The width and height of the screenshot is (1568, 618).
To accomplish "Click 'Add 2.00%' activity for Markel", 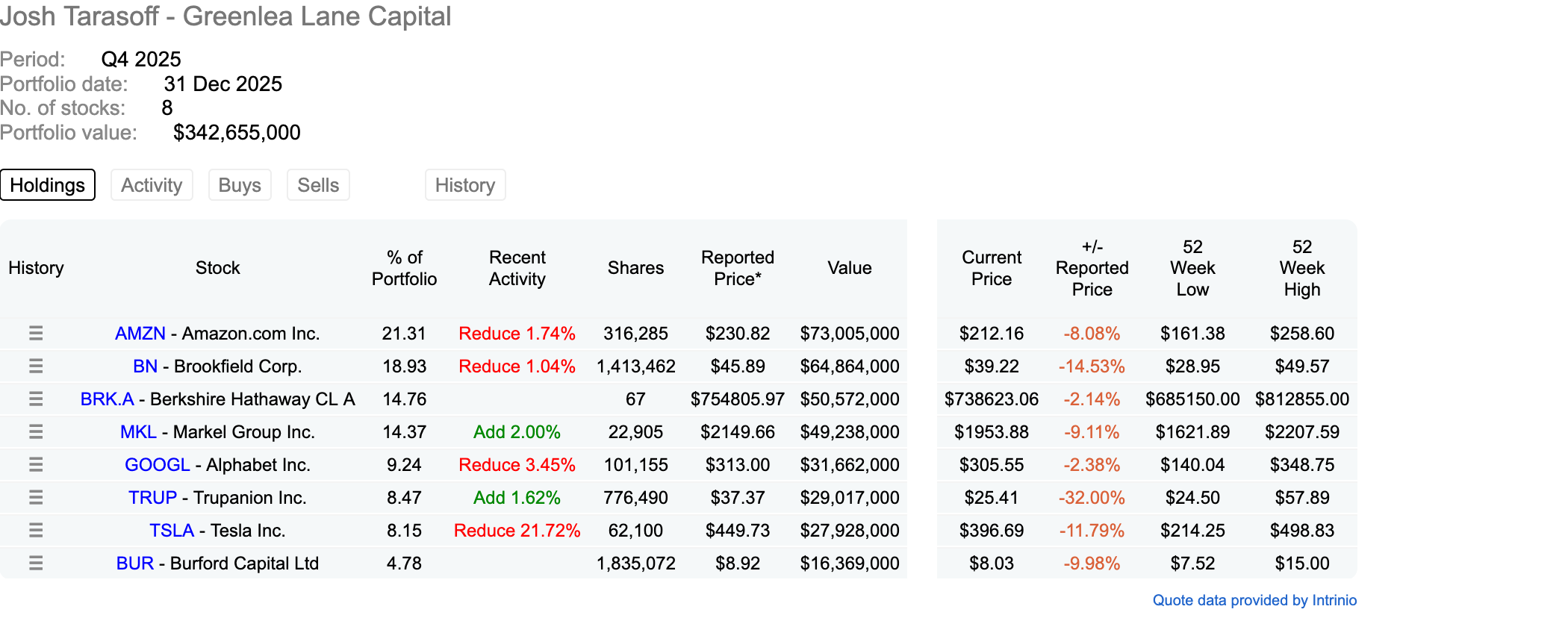I will coord(517,432).
